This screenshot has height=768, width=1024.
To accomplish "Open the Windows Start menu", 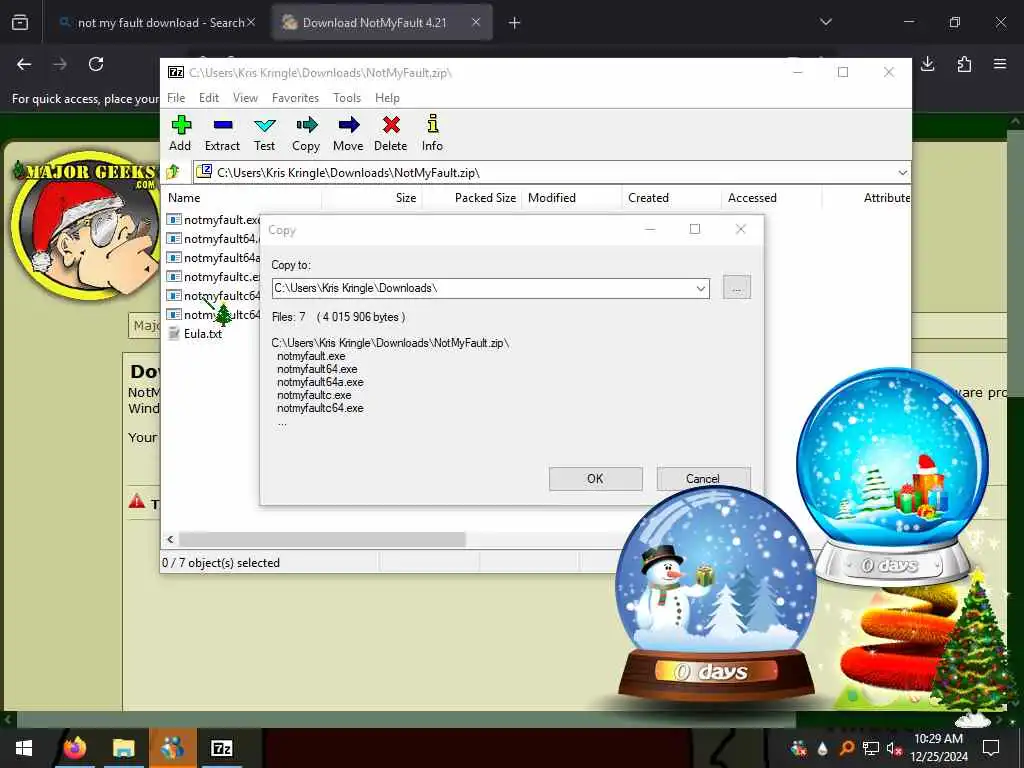I will pyautogui.click(x=24, y=748).
